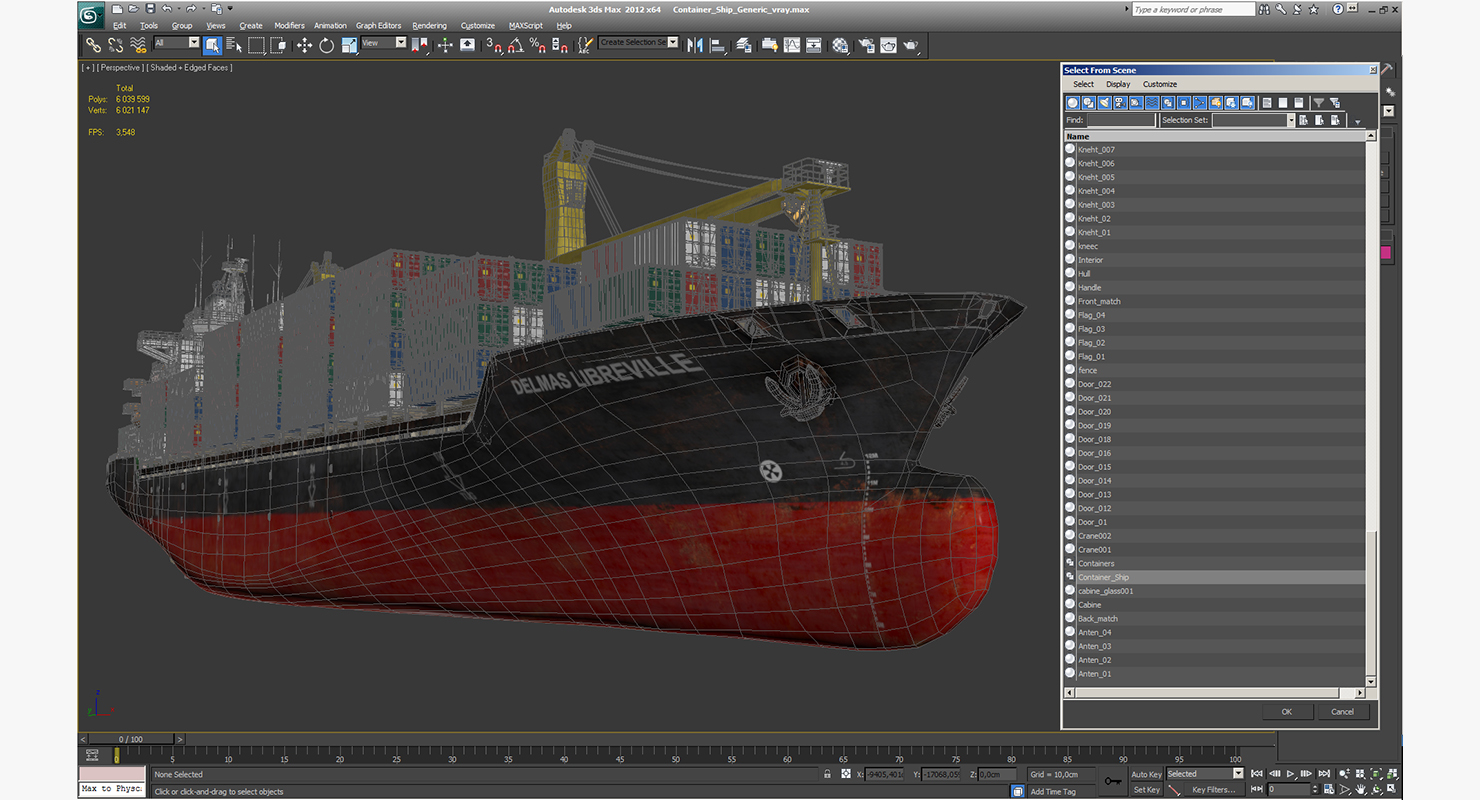This screenshot has height=800, width=1480.
Task: Toggle Angle Snap in main toolbar
Action: tap(516, 45)
